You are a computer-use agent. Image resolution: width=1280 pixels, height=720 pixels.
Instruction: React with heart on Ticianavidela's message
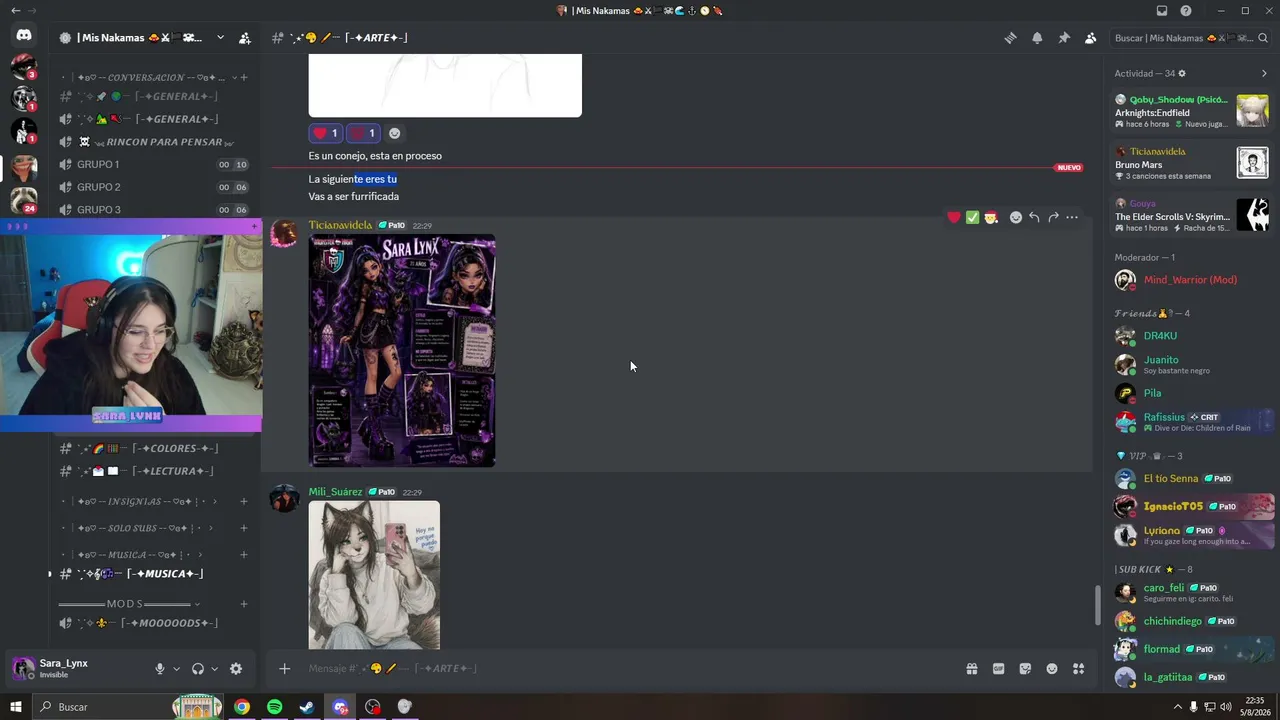pos(954,217)
